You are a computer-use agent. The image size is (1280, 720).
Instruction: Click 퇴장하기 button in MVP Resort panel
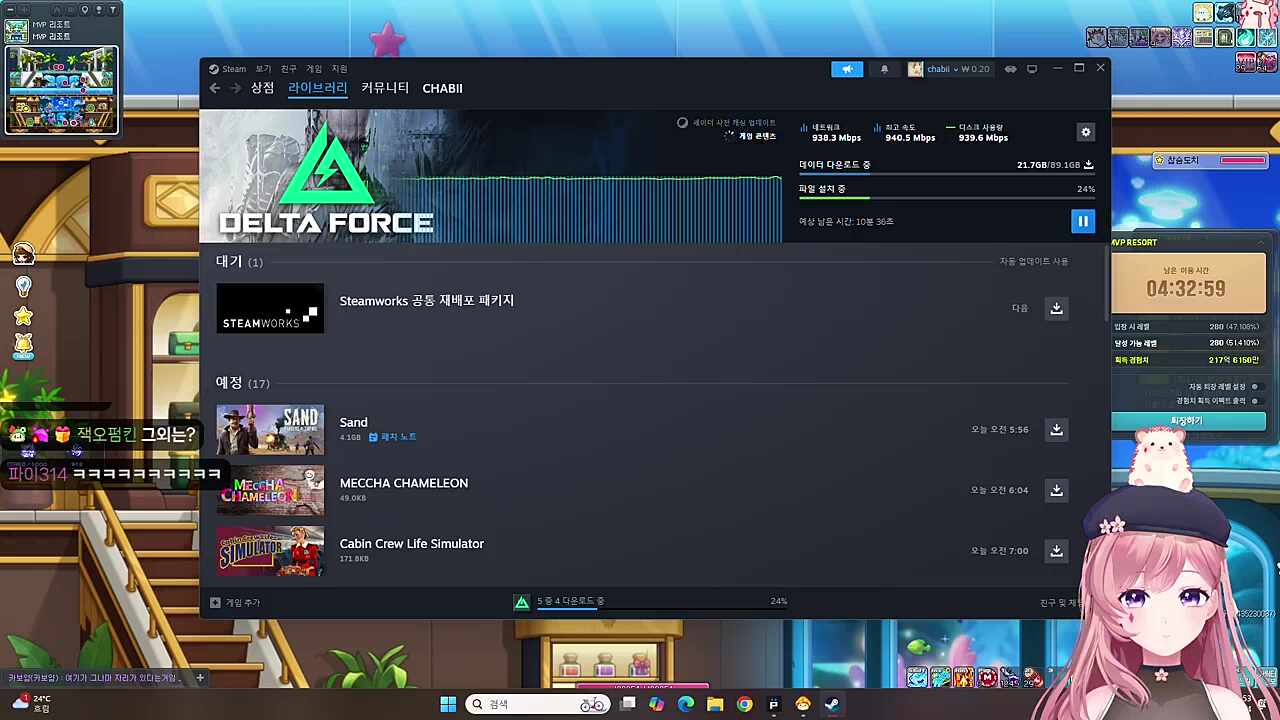coord(1188,421)
